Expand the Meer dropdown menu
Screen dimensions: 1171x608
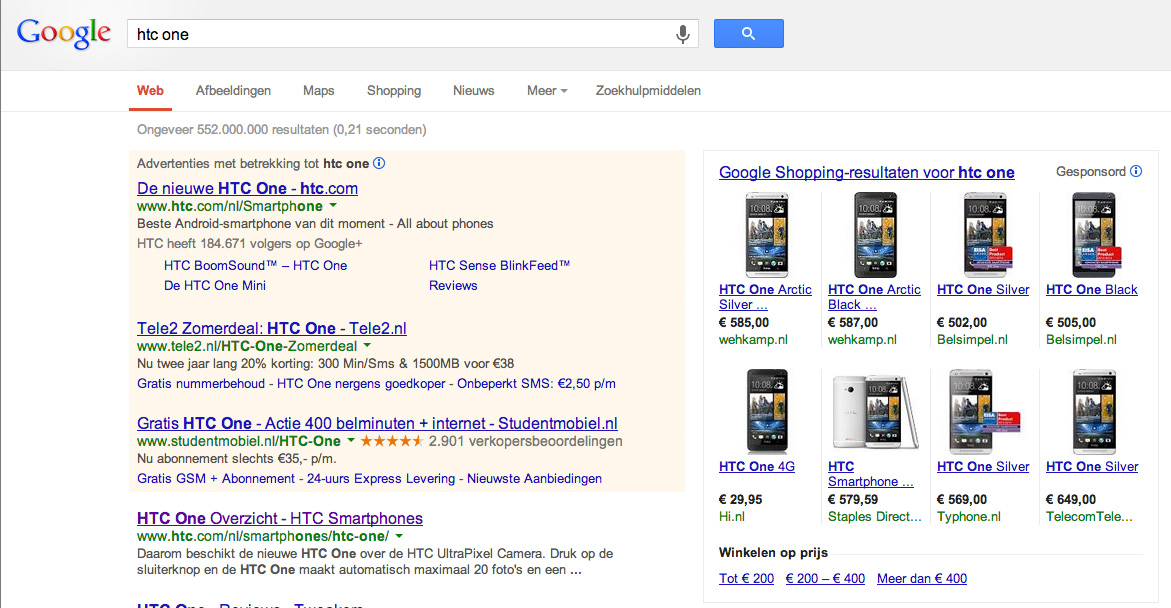tap(546, 91)
